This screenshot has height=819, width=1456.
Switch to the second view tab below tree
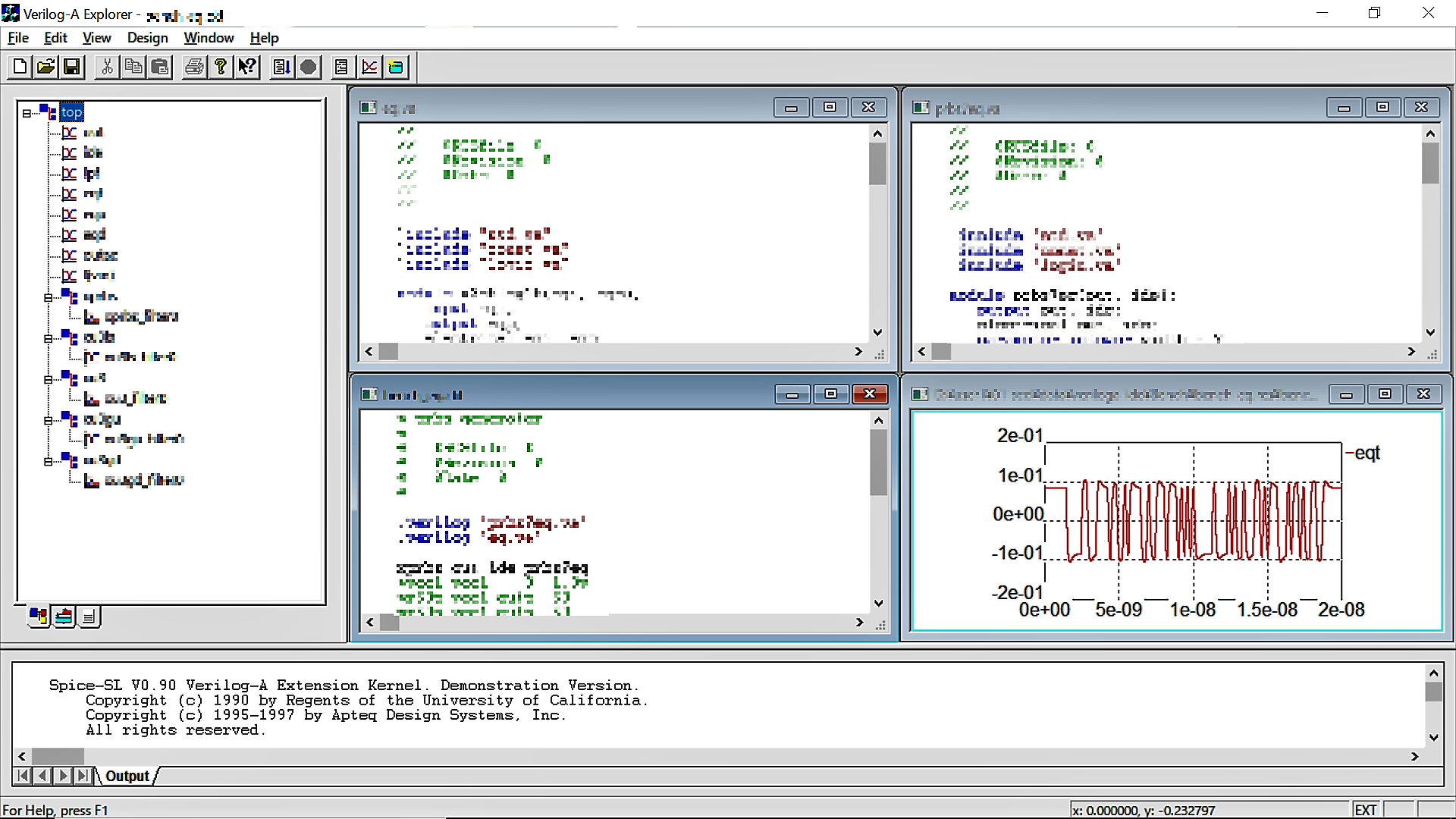[x=64, y=617]
